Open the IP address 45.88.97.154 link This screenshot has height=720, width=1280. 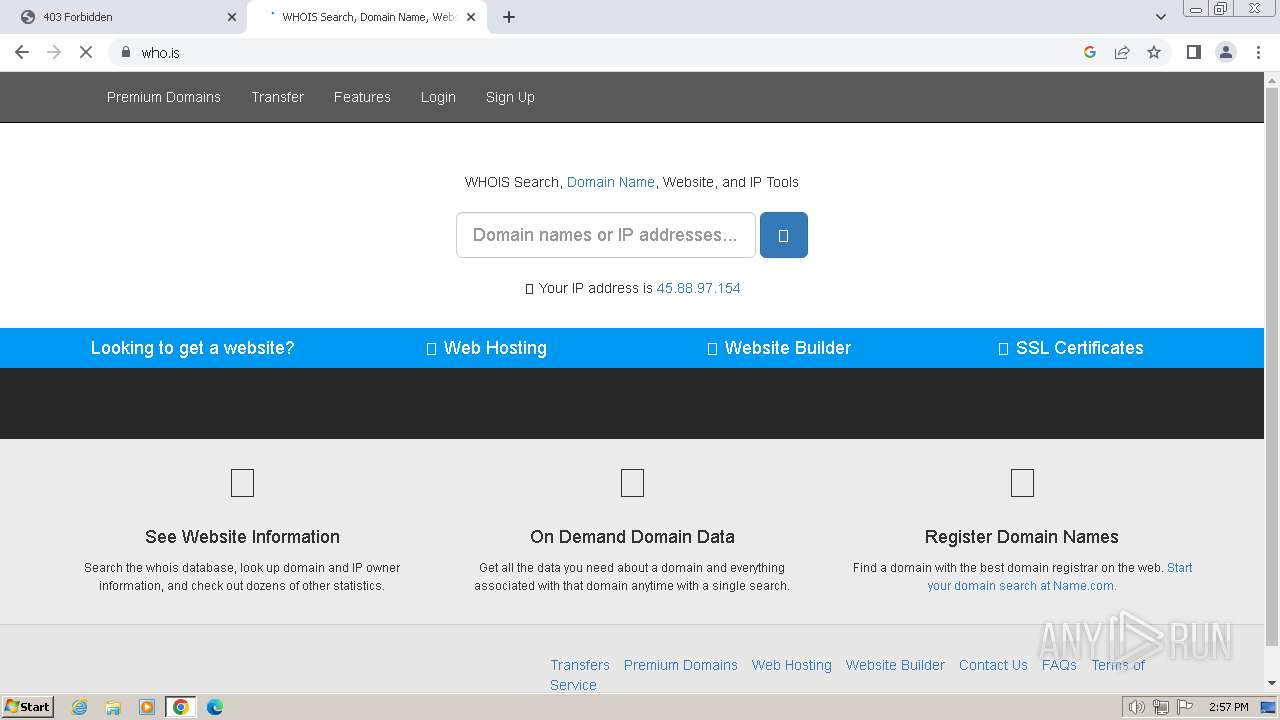pos(699,288)
